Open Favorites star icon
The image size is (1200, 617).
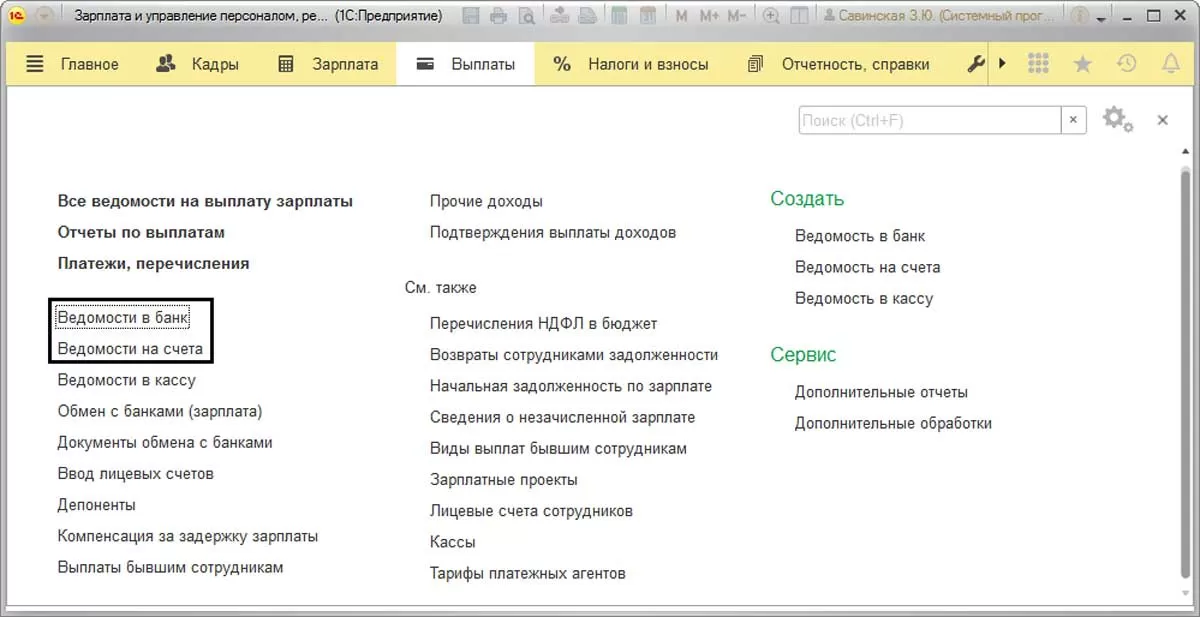(1082, 64)
